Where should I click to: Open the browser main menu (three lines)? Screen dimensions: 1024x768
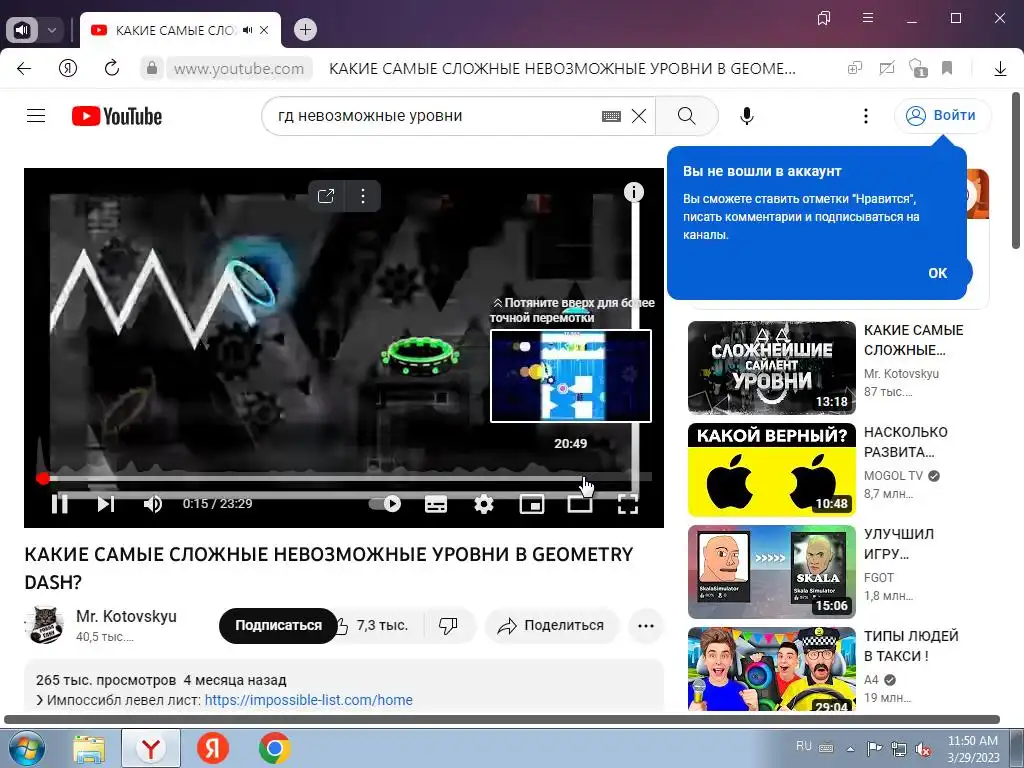(868, 18)
